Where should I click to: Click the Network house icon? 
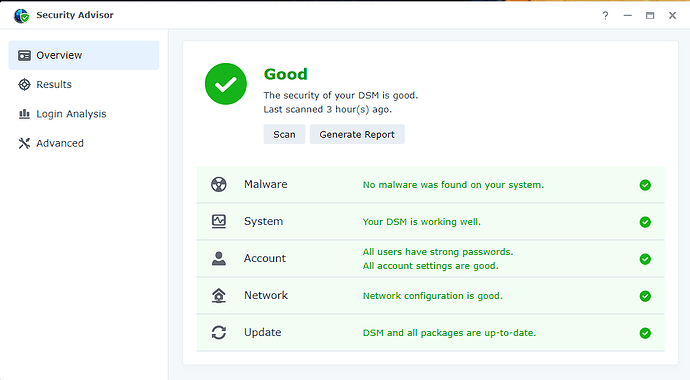tap(219, 295)
